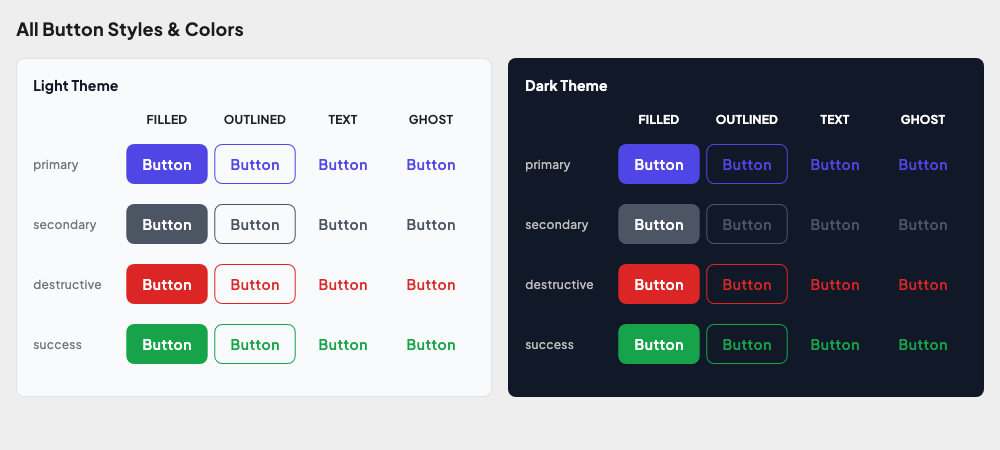Viewport: 1000px width, 450px height.
Task: Activate the dark theme text success button
Action: pyautogui.click(x=835, y=344)
